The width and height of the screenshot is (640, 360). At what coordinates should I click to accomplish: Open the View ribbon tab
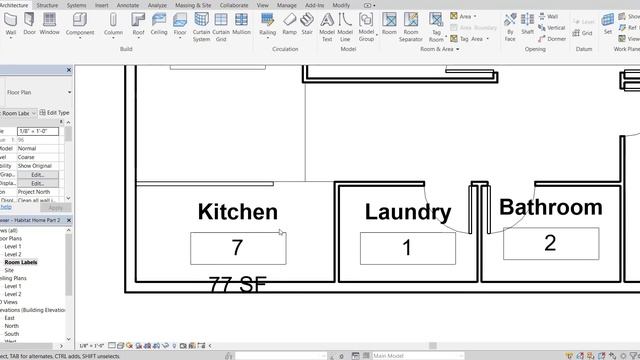click(262, 5)
